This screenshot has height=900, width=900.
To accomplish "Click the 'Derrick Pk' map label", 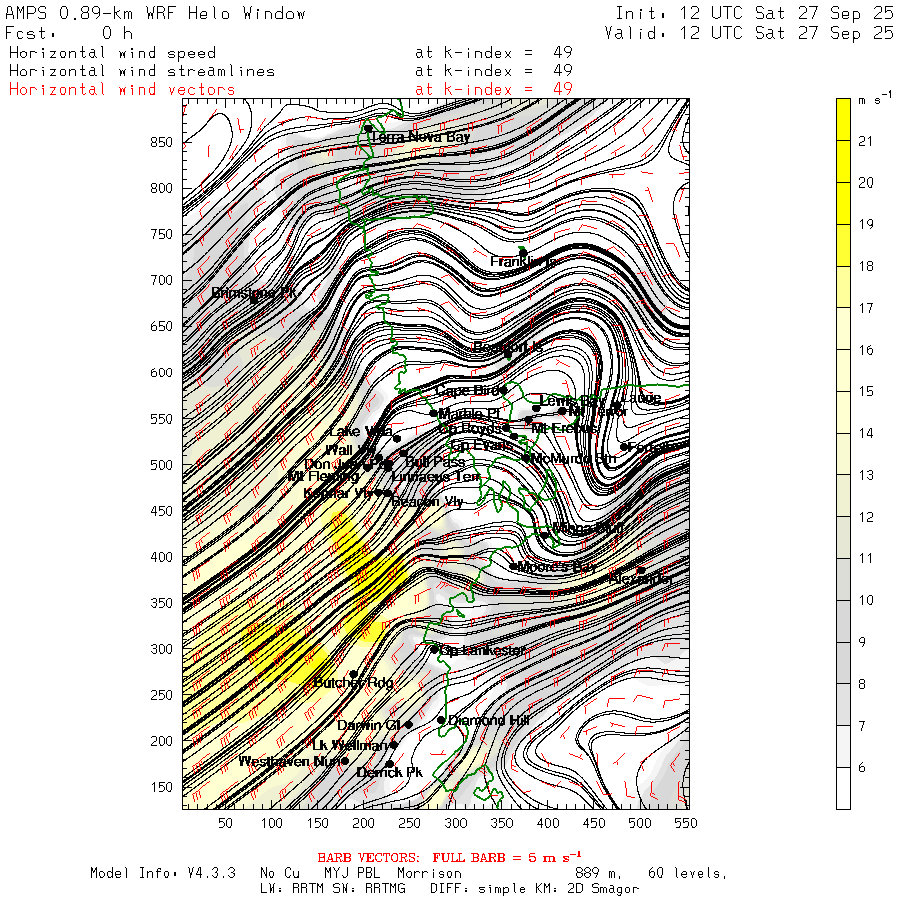I will (x=390, y=773).
